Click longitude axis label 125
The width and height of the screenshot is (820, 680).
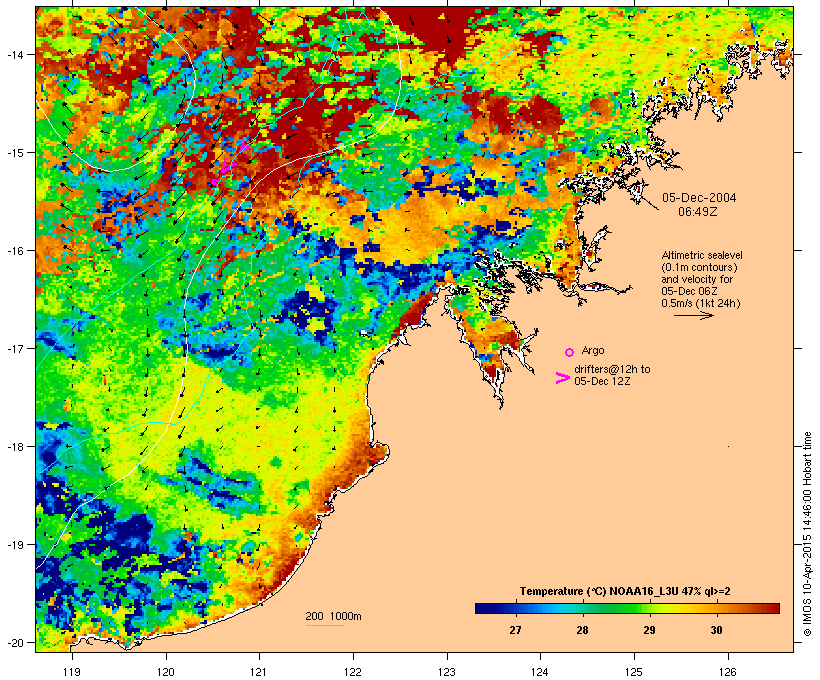pos(634,672)
